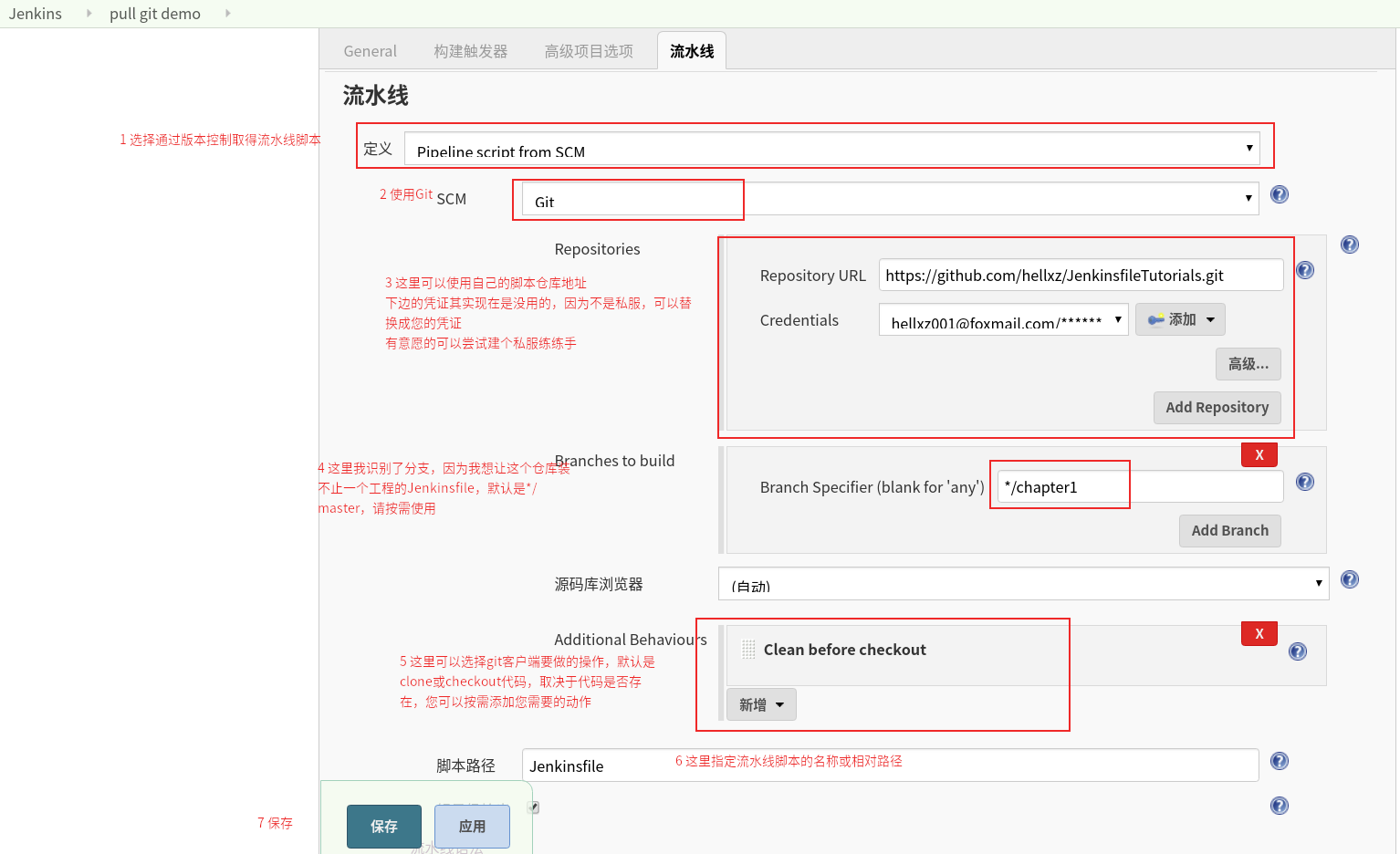Show help for Clean before checkout
Image resolution: width=1400 pixels, height=854 pixels.
1298,651
